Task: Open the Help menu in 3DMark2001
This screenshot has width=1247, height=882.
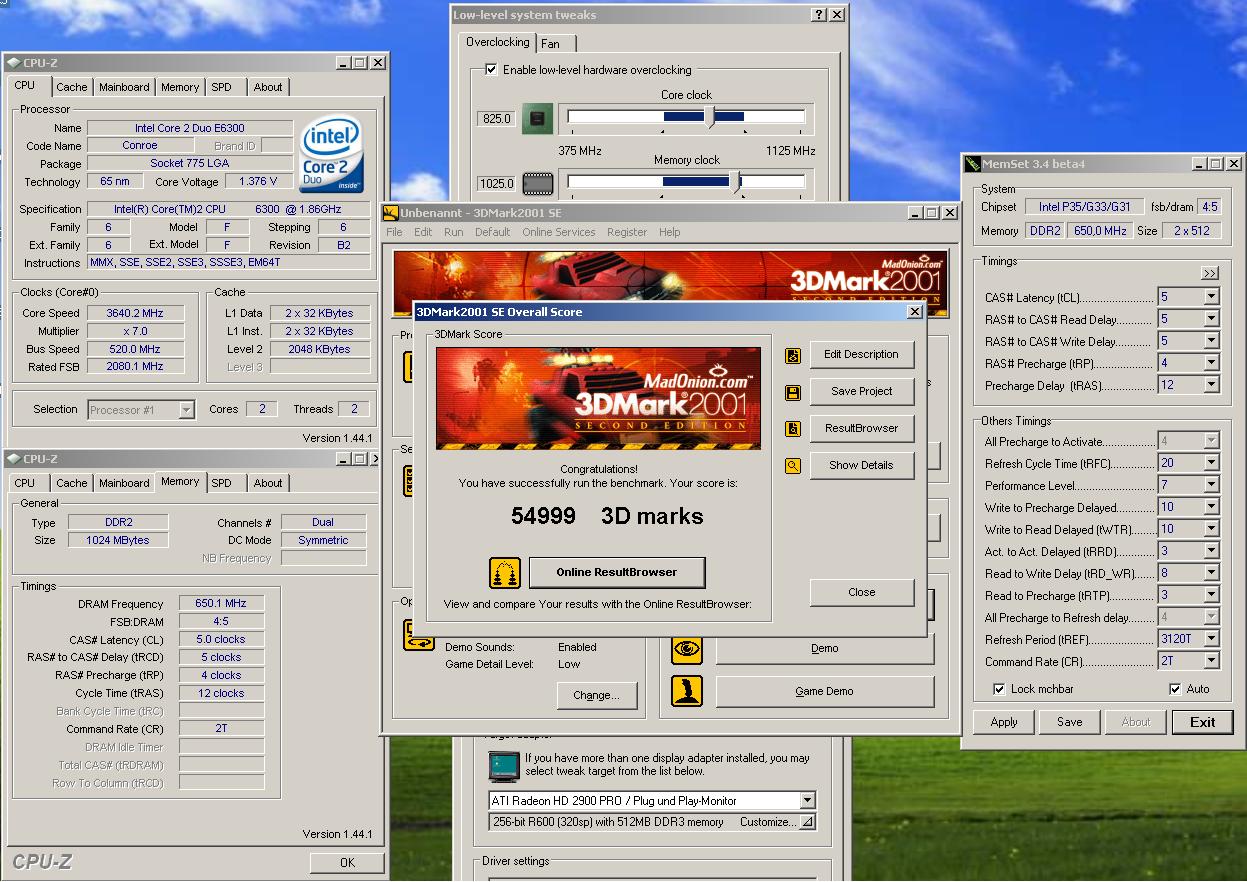Action: click(669, 232)
